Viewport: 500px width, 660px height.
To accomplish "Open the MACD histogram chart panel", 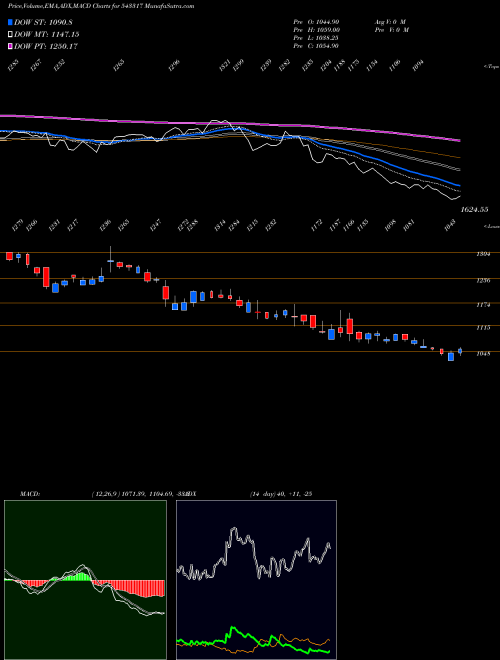I will [85, 580].
